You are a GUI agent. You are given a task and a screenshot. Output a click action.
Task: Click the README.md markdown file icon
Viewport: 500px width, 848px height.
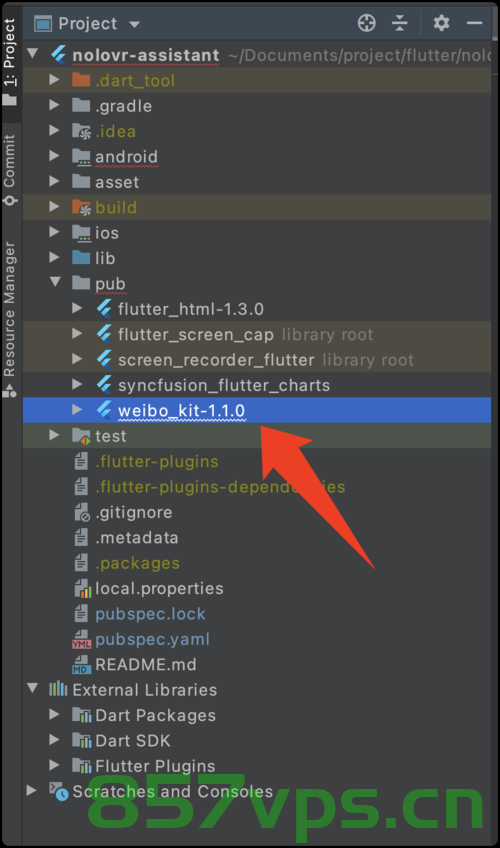[82, 665]
